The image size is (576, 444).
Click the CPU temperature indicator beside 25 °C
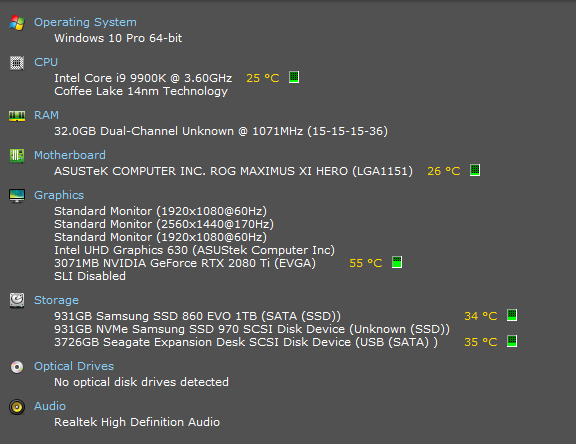click(294, 77)
